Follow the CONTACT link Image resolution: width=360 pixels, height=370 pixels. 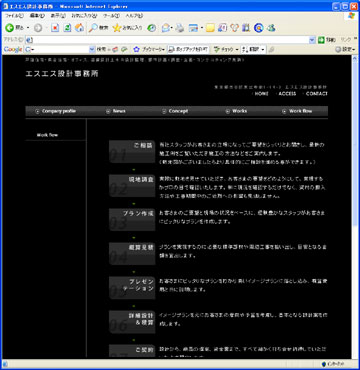(317, 94)
